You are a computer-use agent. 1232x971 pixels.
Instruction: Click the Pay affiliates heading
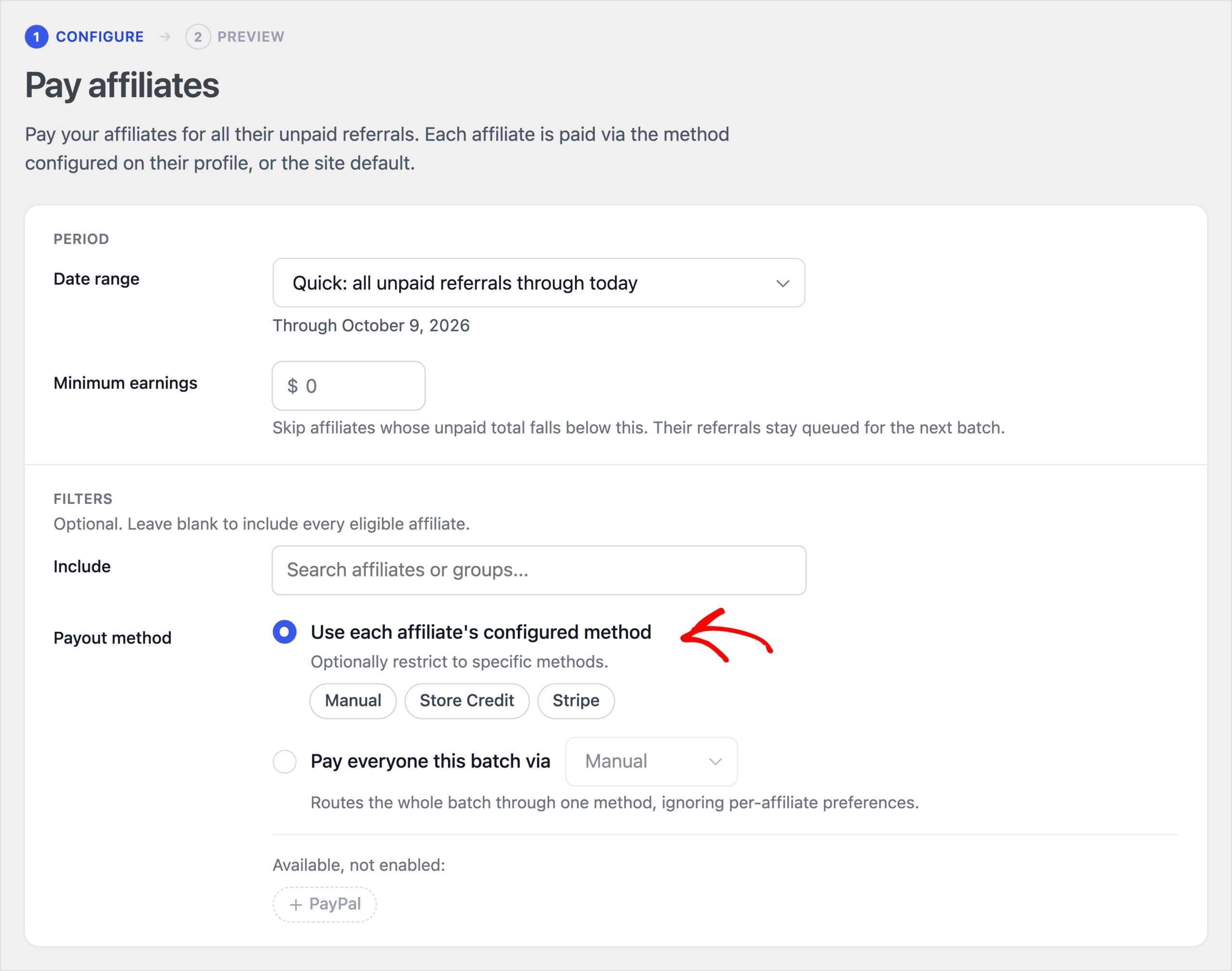click(122, 85)
